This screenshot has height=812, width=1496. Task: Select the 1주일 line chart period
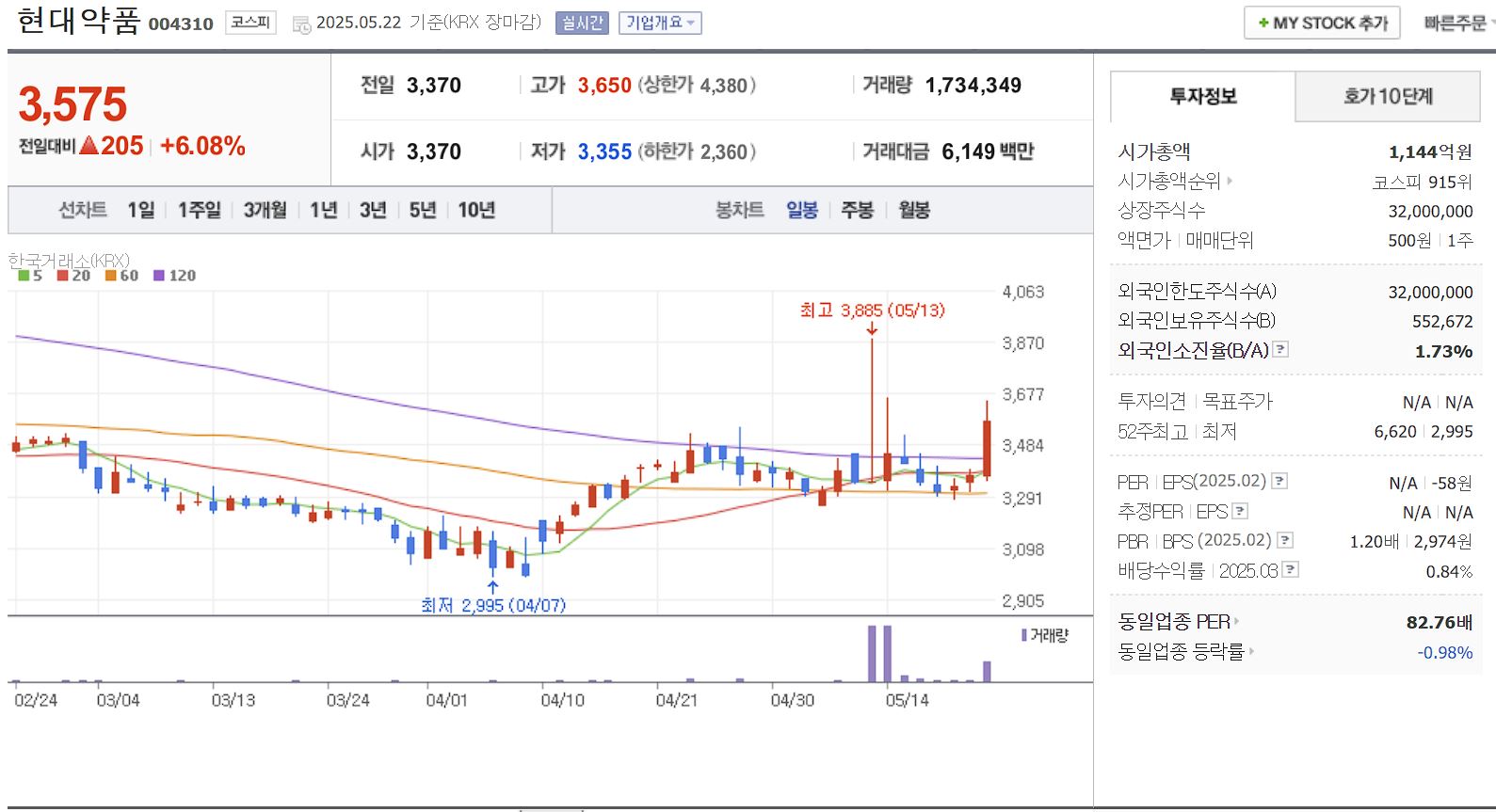200,210
